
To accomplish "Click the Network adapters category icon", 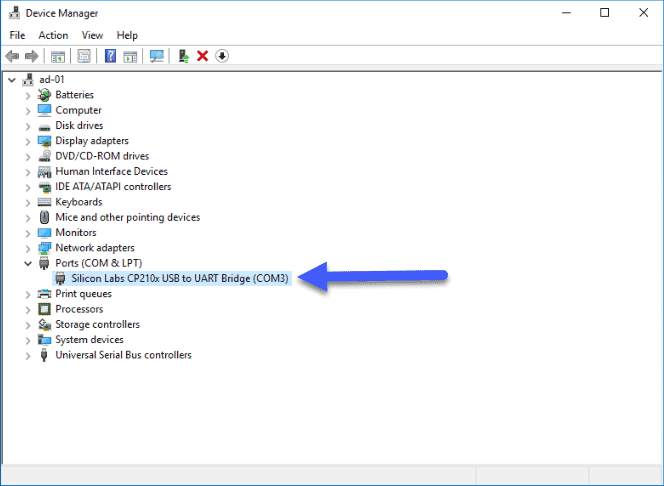I will pyautogui.click(x=44, y=248).
